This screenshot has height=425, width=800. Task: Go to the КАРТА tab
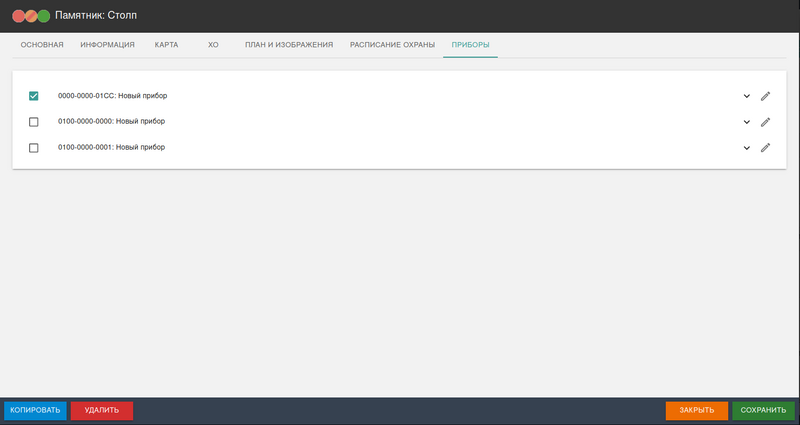click(165, 45)
